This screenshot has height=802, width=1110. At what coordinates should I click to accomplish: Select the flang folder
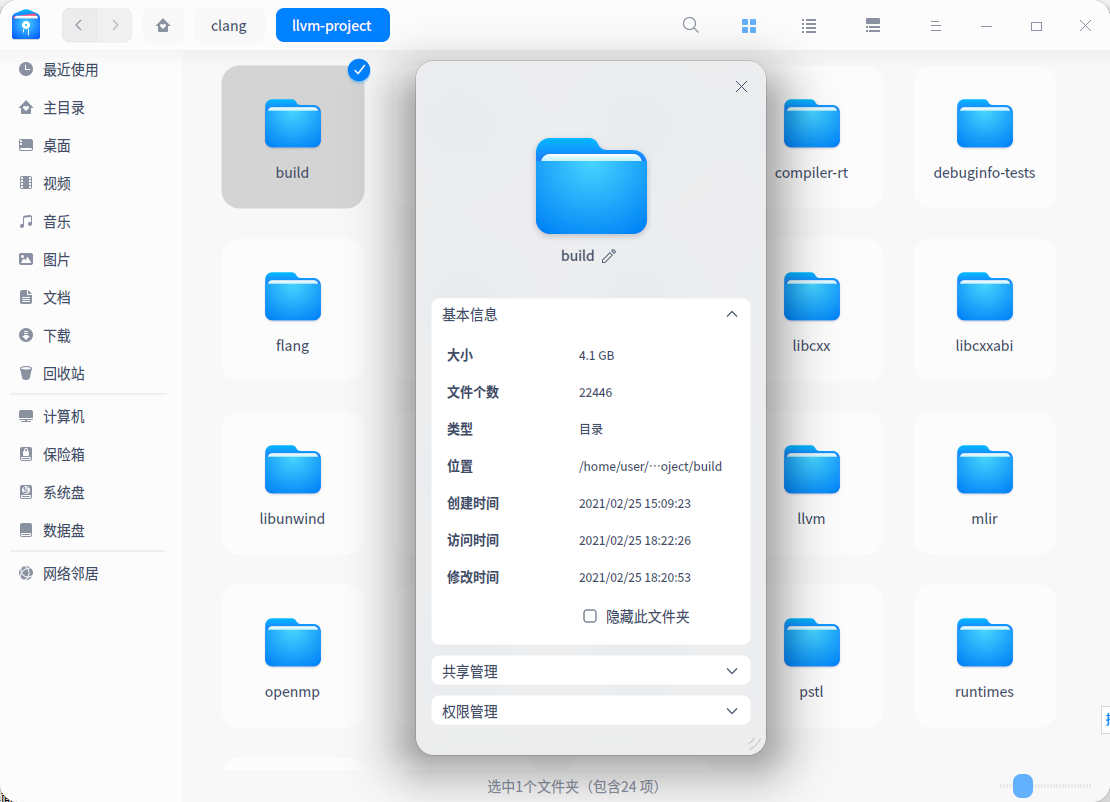[x=292, y=310]
